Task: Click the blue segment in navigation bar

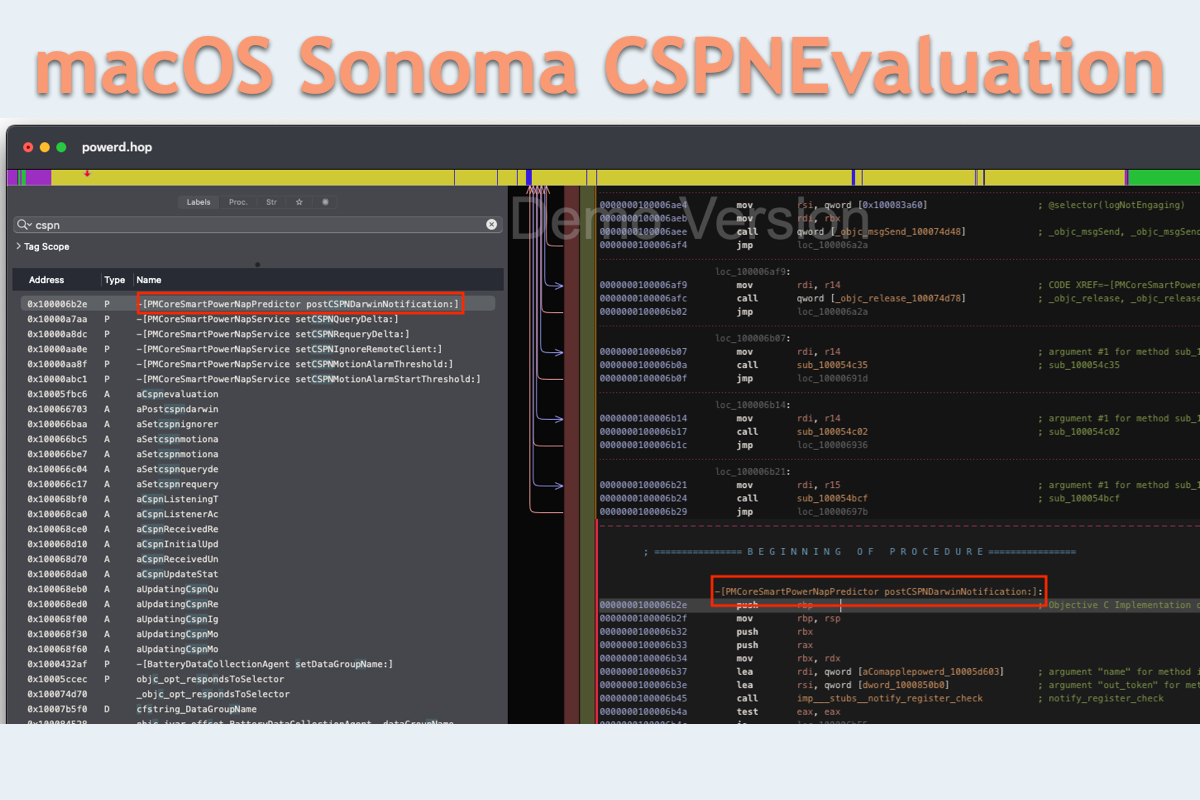Action: coord(528,178)
